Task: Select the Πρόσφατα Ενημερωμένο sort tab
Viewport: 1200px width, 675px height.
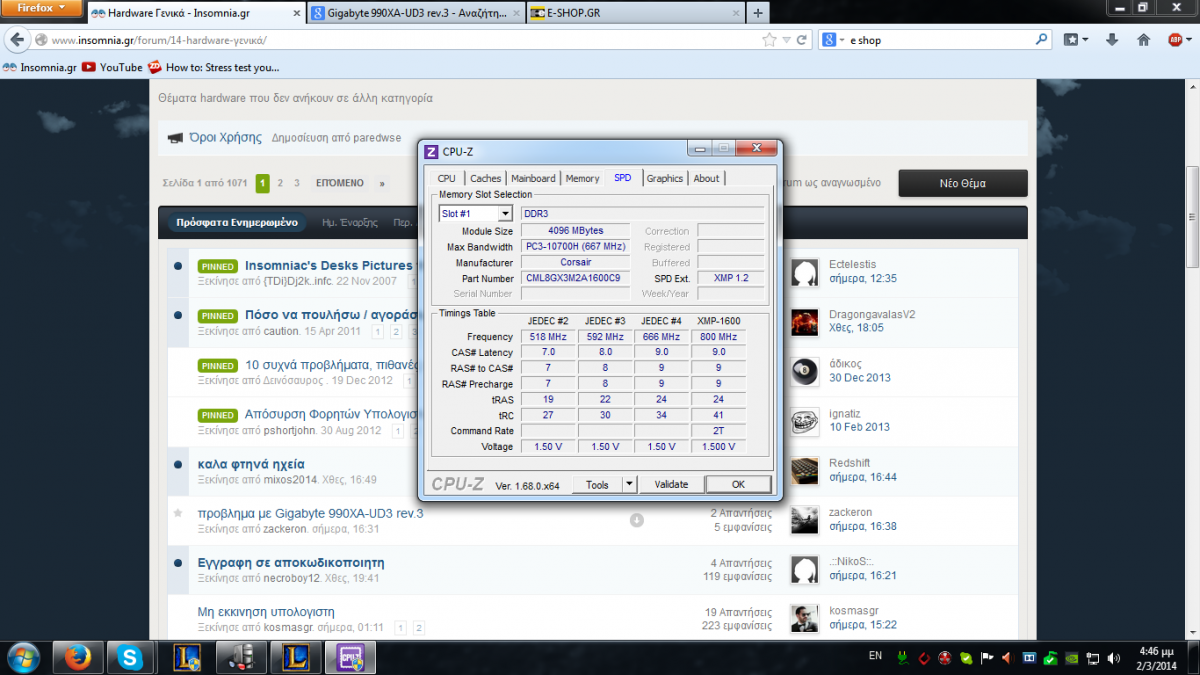Action: click(237, 222)
